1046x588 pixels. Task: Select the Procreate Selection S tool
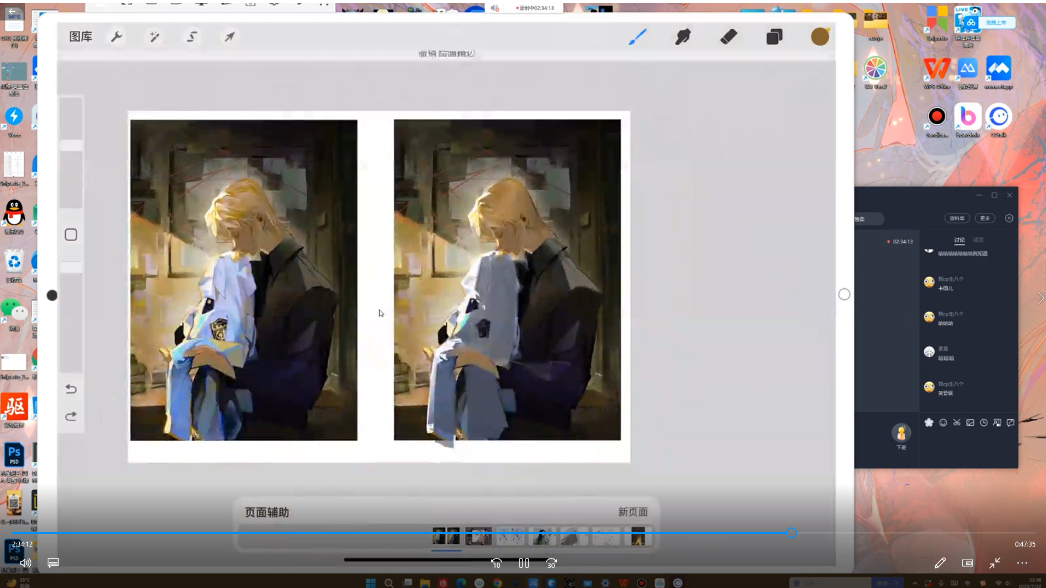pos(192,37)
